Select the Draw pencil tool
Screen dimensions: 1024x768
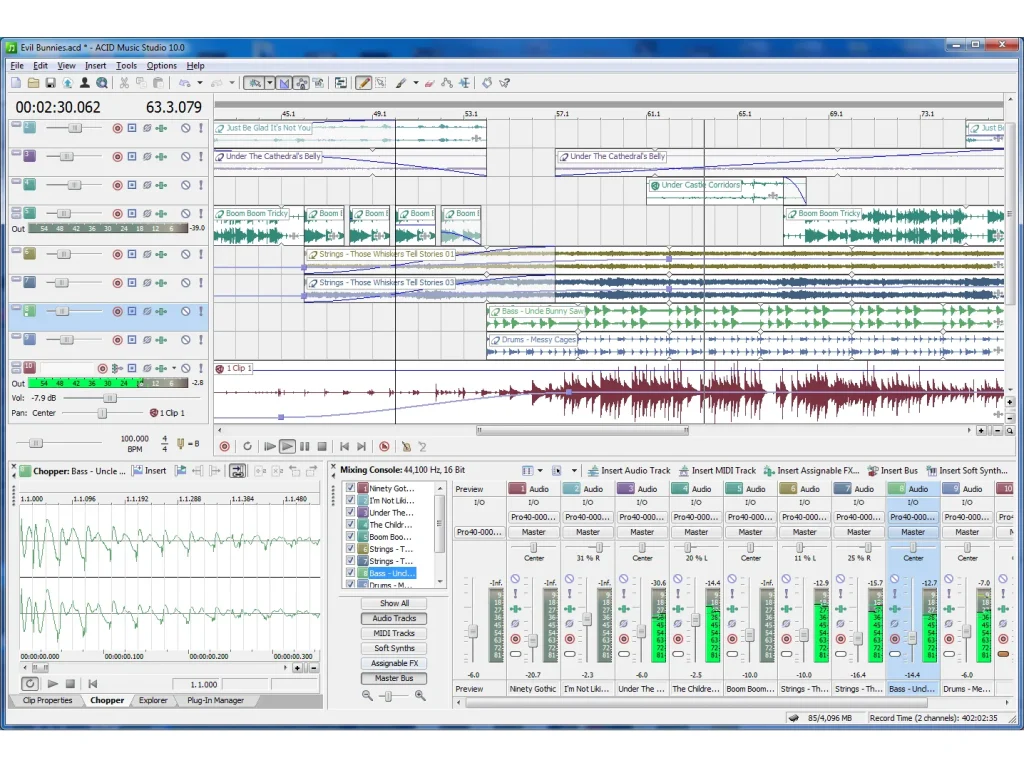[x=363, y=83]
